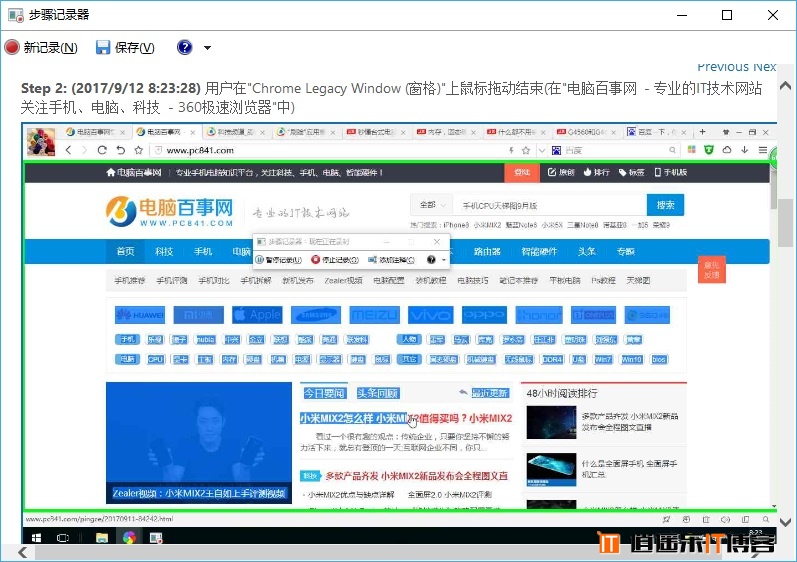Expand the dropdown arrow beside help icon

point(207,48)
